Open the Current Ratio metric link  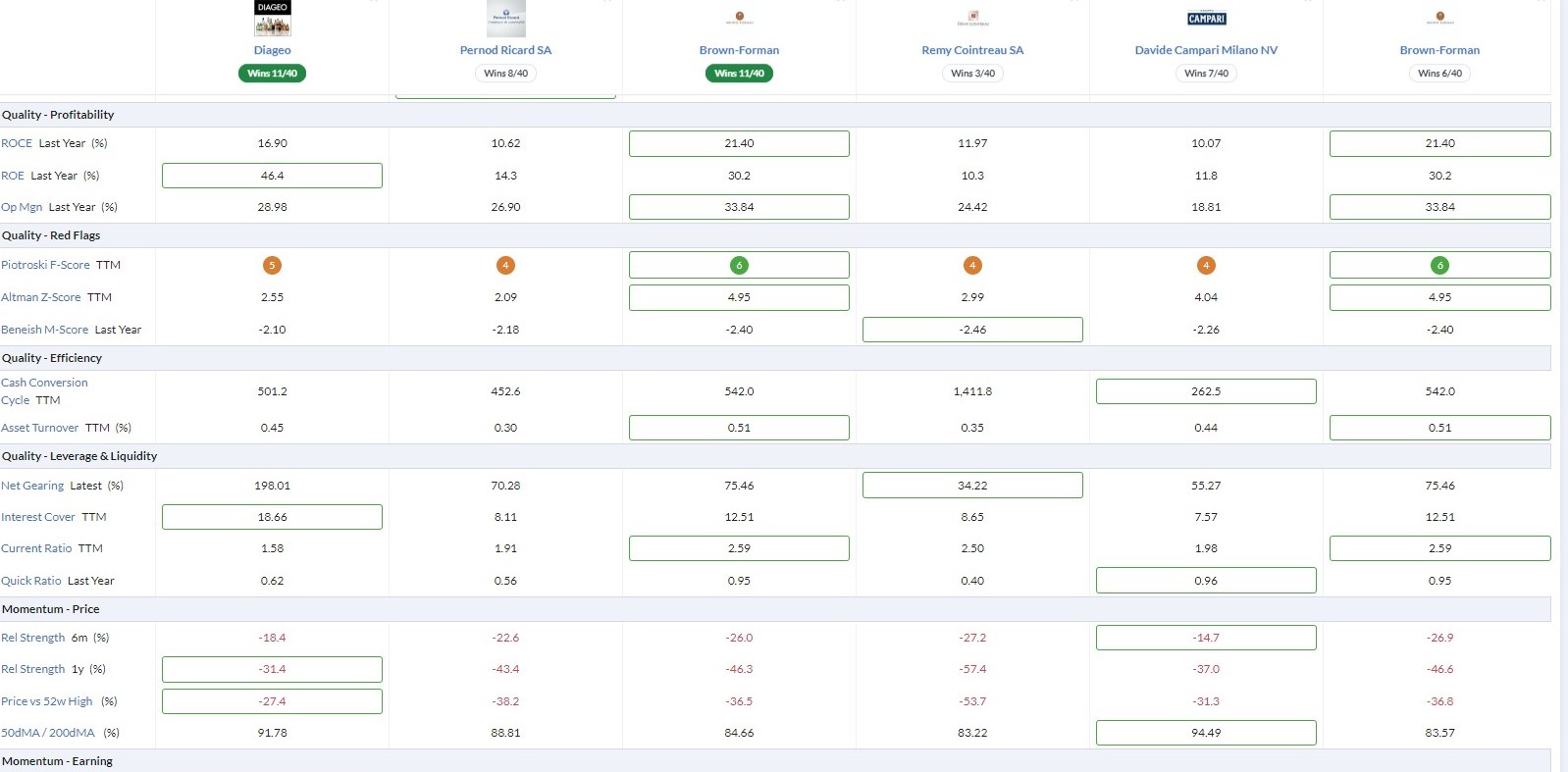click(x=36, y=548)
